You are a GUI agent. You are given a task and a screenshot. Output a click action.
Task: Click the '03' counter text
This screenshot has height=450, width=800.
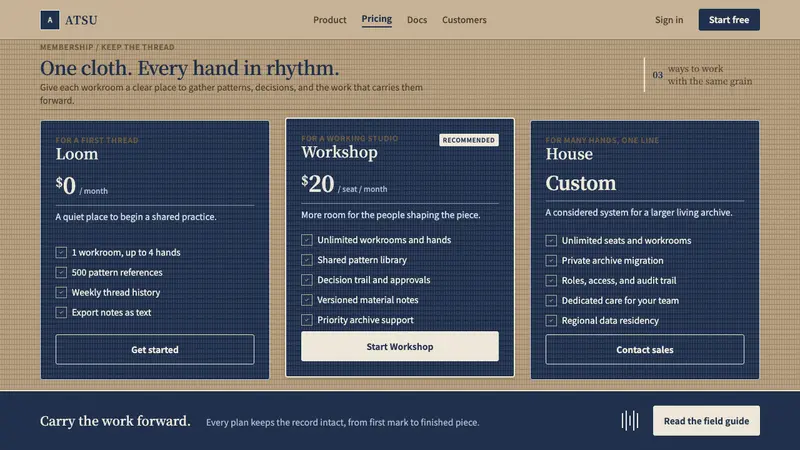coord(658,75)
